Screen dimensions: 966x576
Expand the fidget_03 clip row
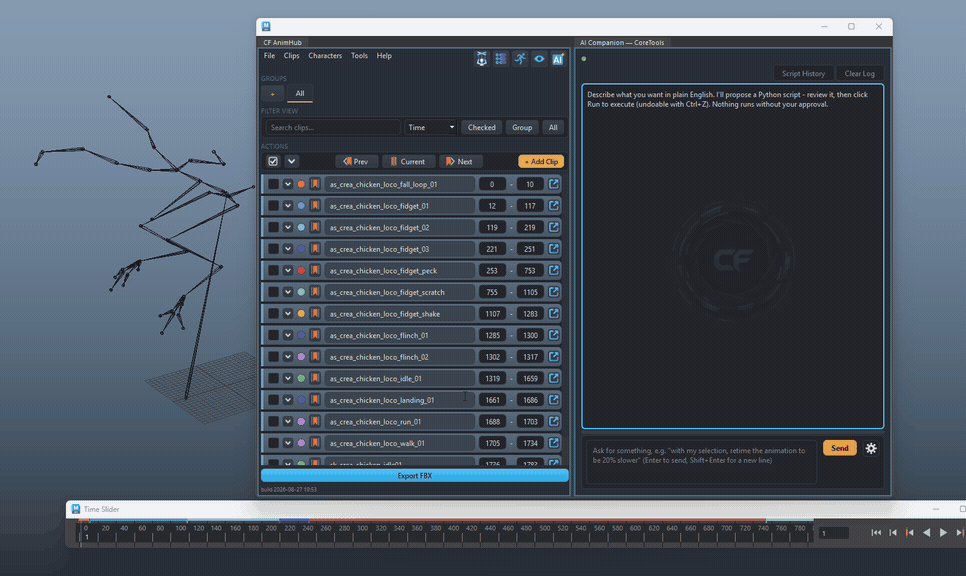pyautogui.click(x=288, y=249)
